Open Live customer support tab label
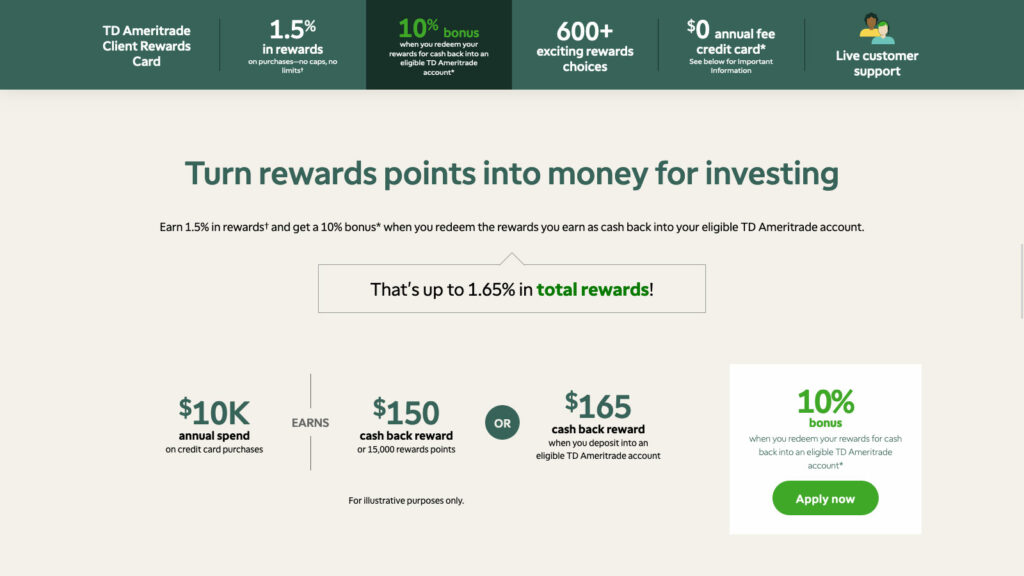 point(876,63)
